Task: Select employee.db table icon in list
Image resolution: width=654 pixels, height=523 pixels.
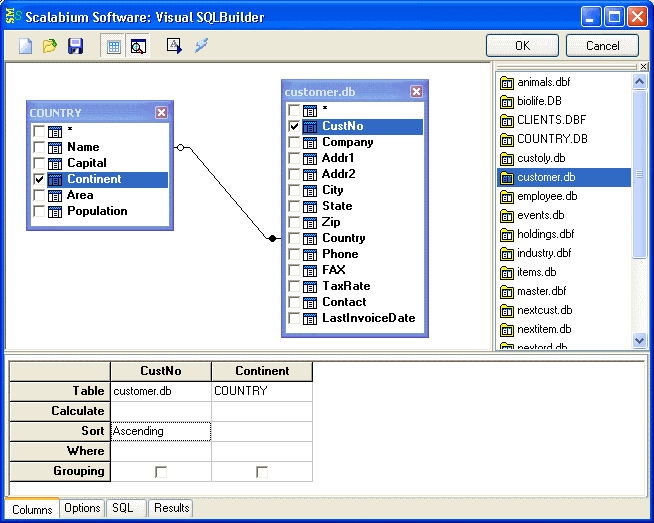Action: 507,196
